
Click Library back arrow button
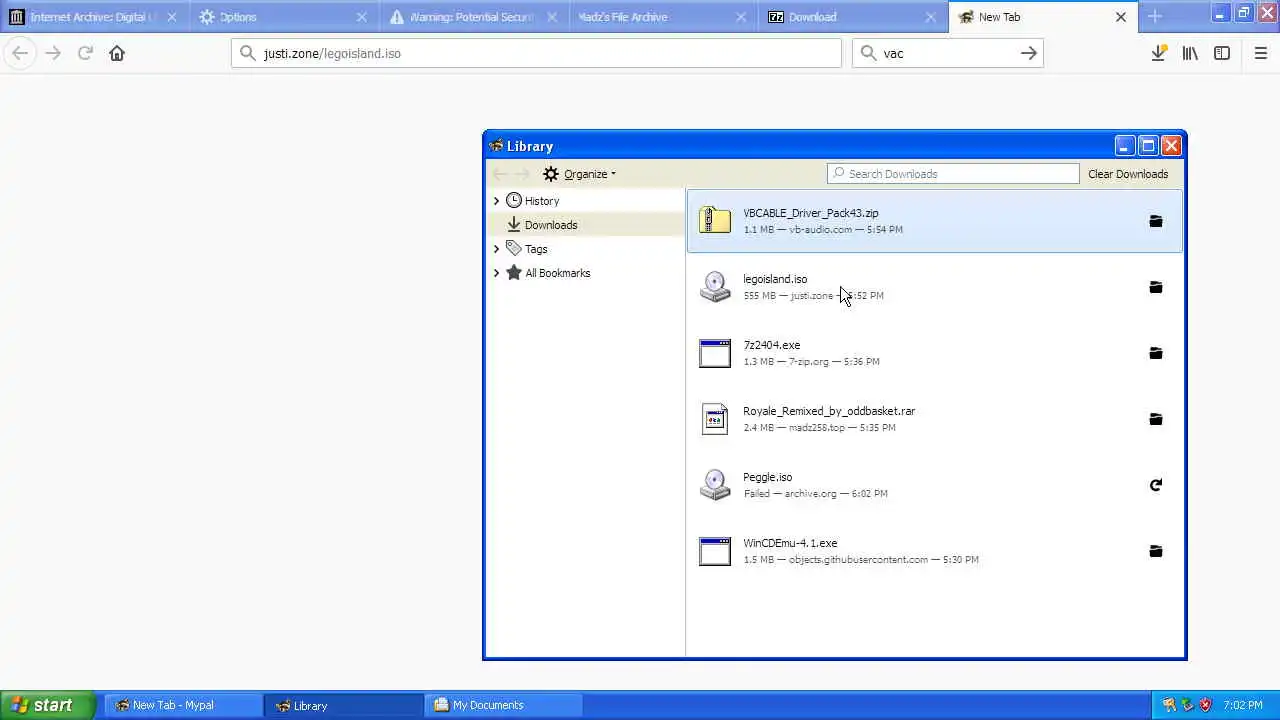[x=500, y=174]
